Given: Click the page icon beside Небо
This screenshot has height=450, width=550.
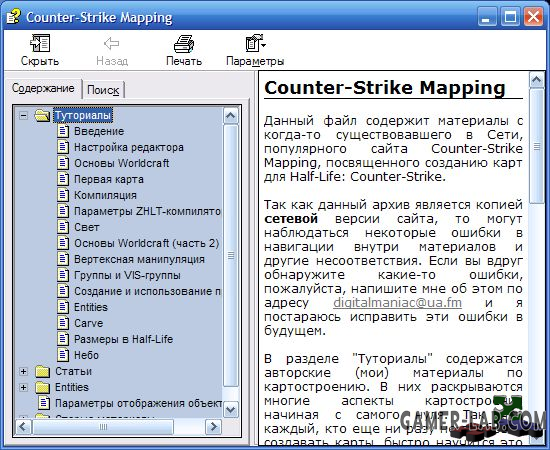Looking at the screenshot, I should click(63, 355).
